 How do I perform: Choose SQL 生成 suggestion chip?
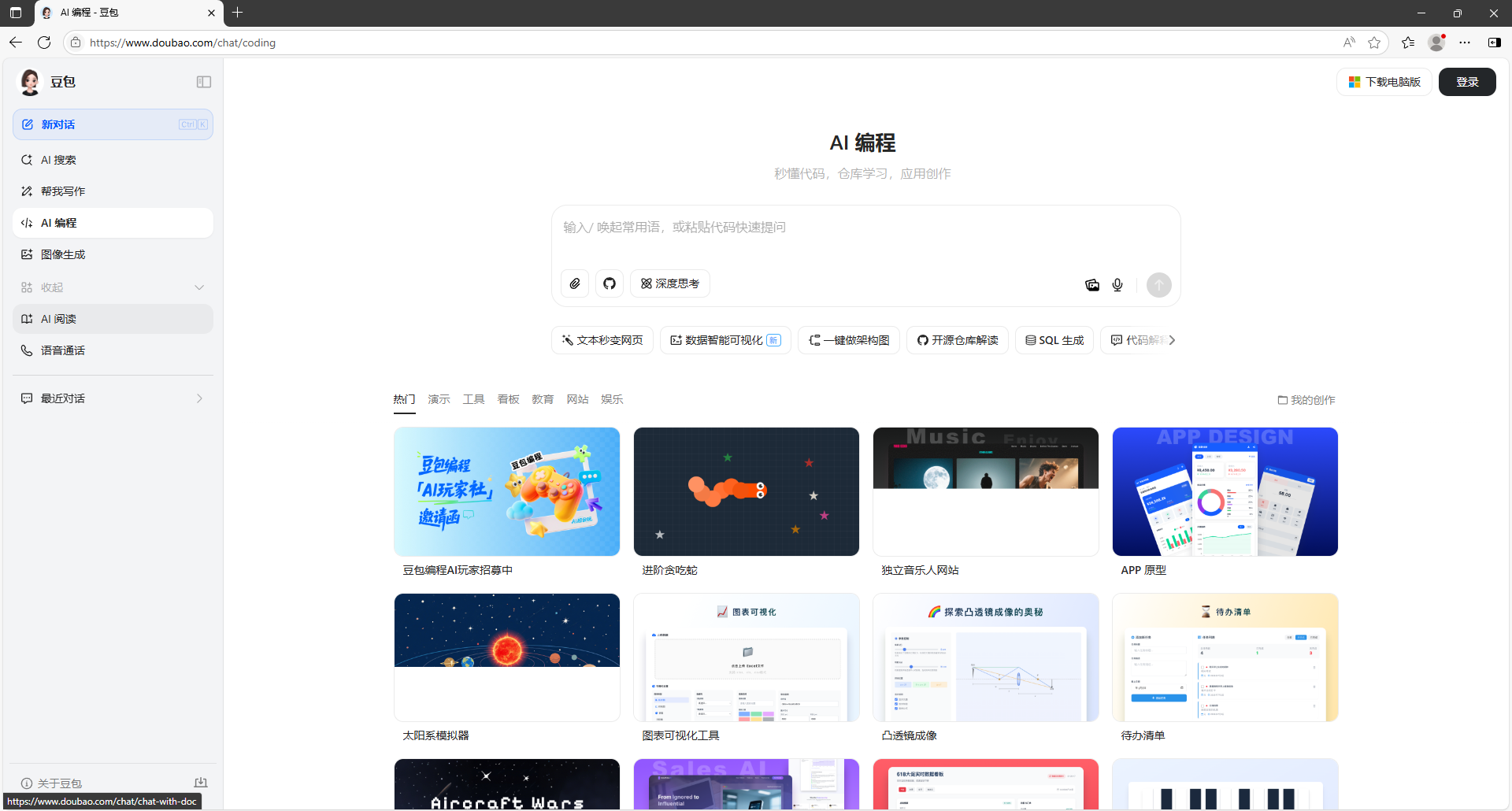click(1054, 340)
